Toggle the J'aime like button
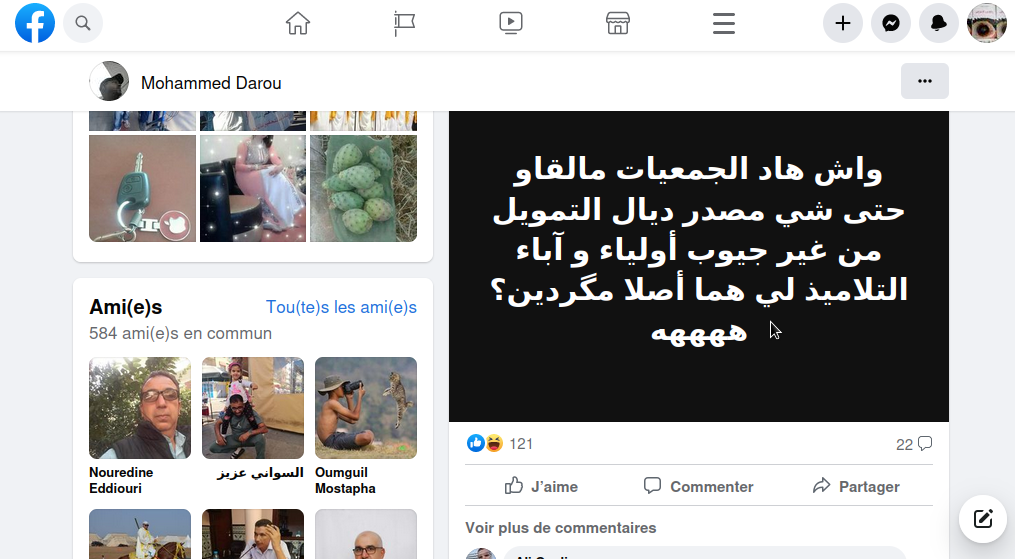The height and width of the screenshot is (559, 1015). click(x=541, y=487)
